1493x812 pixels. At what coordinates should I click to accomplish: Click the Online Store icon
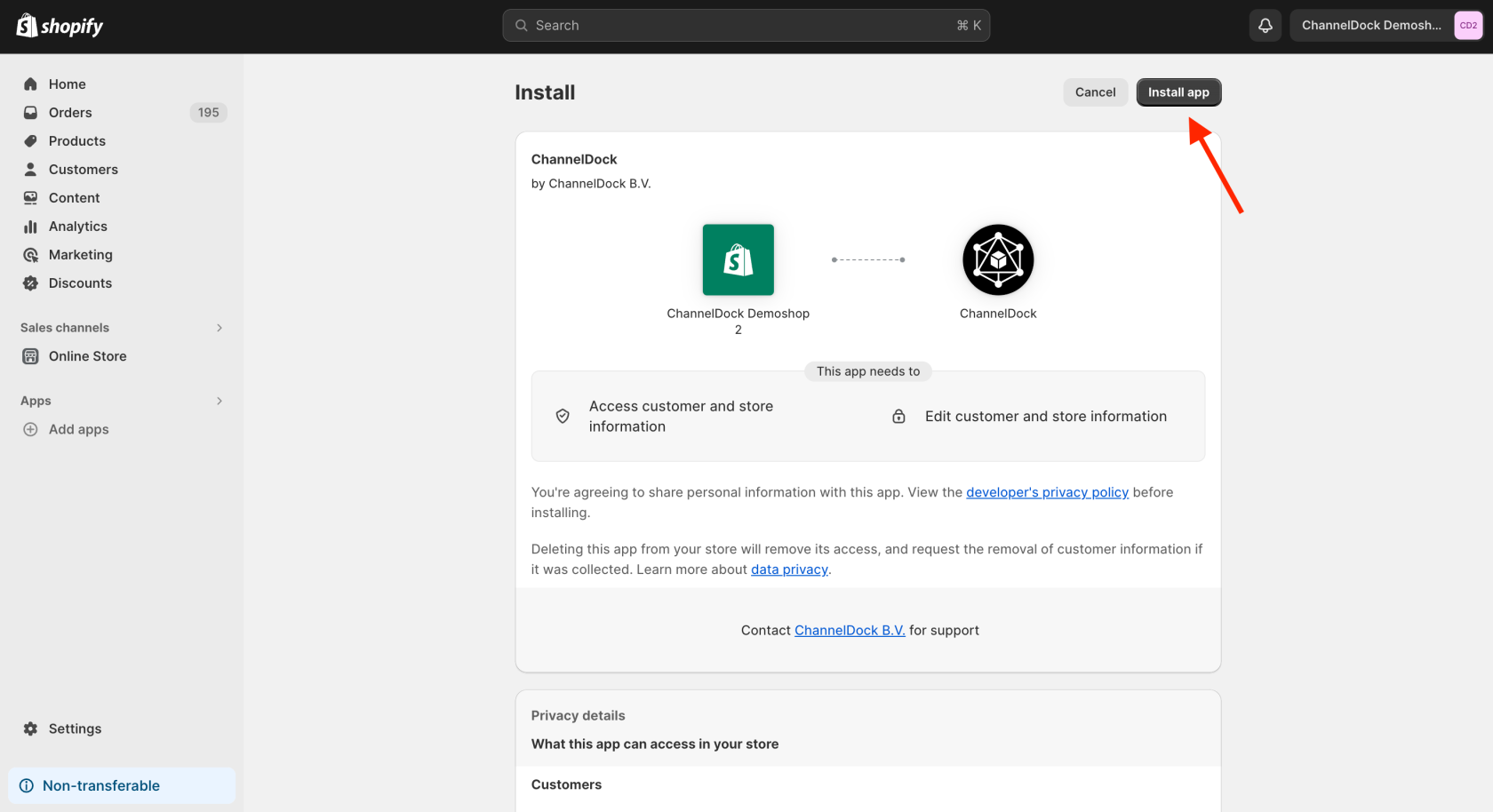point(30,356)
